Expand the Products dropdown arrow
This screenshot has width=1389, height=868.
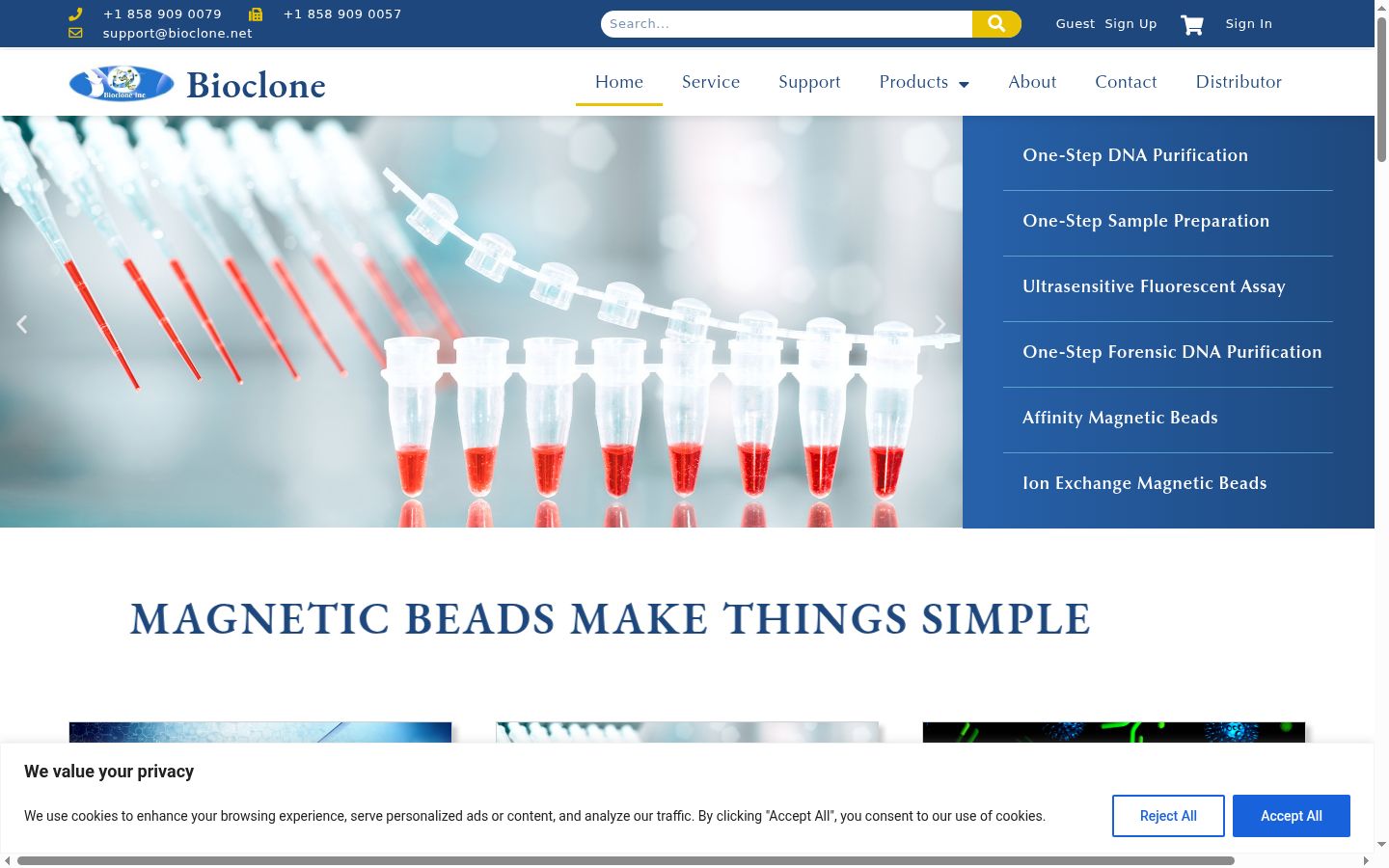(x=964, y=84)
